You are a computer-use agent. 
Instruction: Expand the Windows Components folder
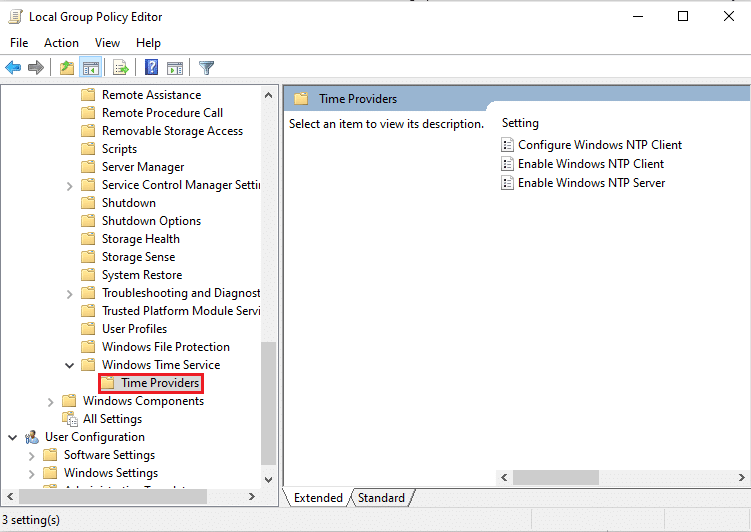[x=51, y=401]
